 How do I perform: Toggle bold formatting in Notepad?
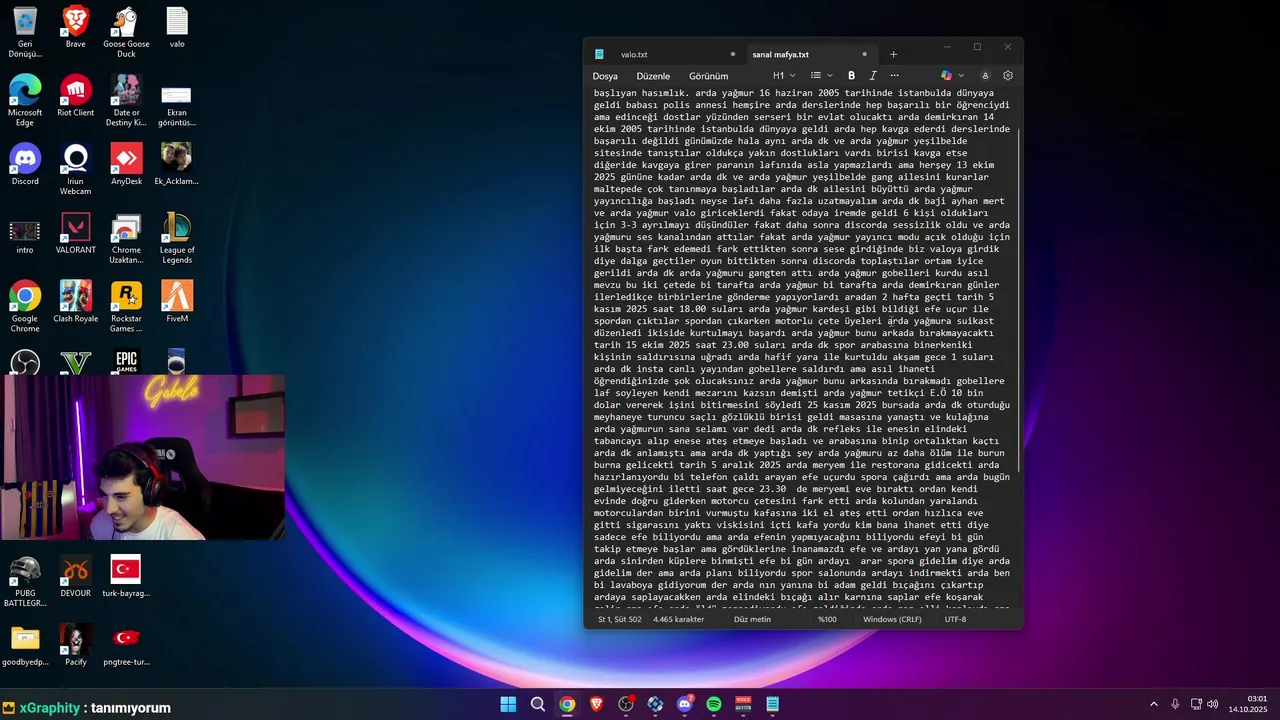(852, 76)
